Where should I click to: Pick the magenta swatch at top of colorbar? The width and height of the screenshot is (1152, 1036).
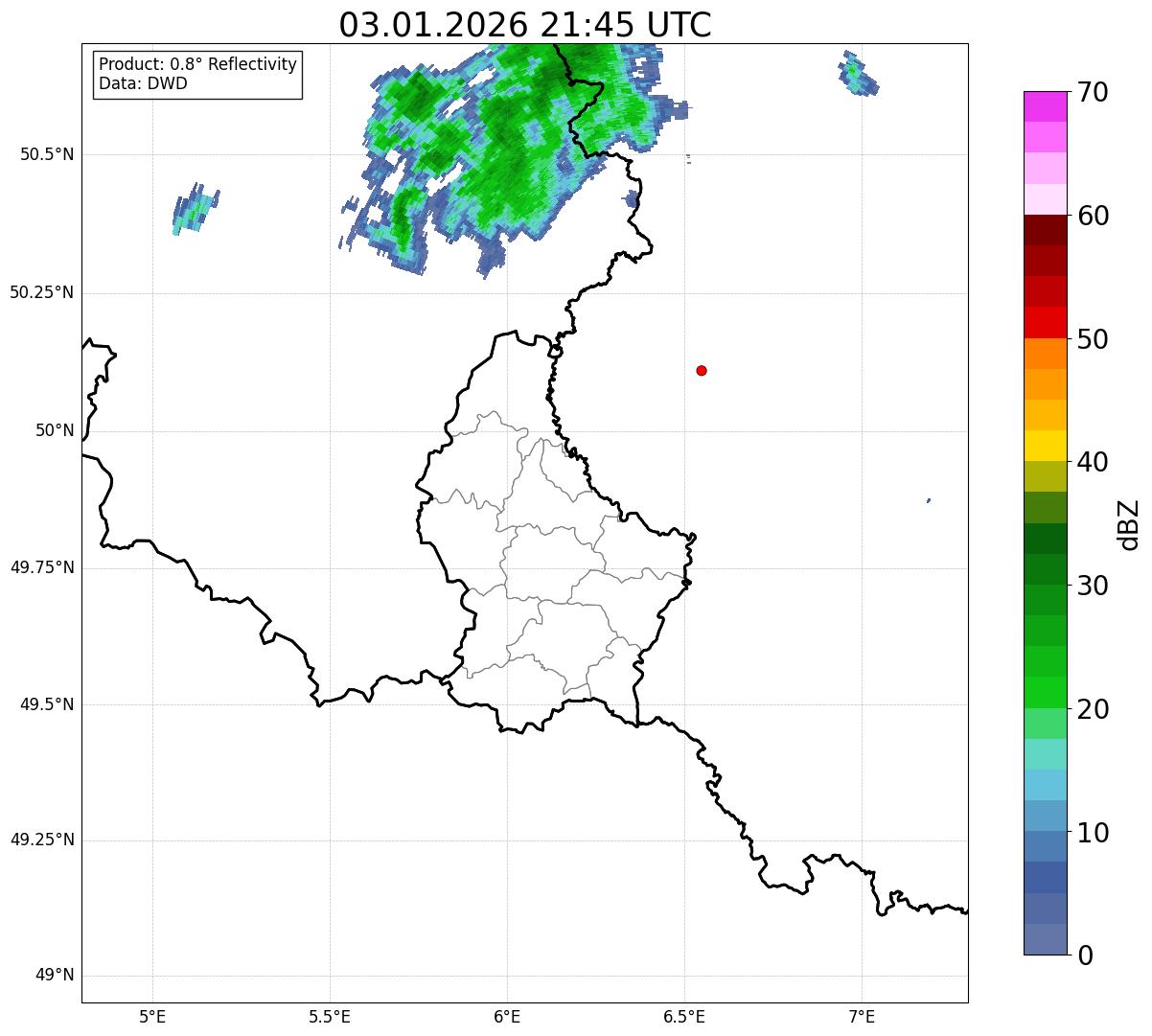[1045, 106]
